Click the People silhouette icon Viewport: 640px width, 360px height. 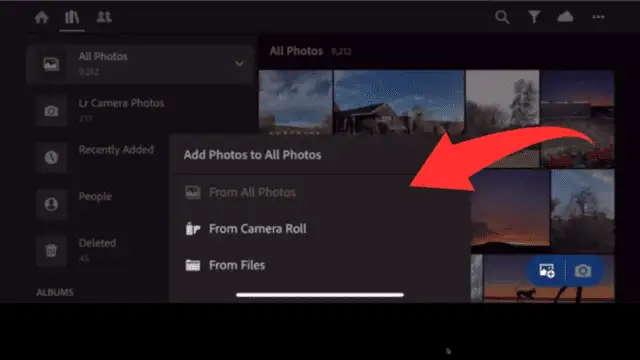51,204
